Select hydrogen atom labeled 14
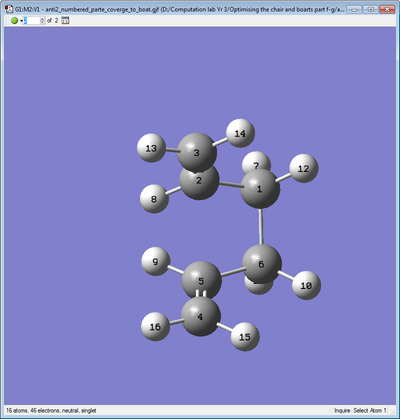The height and width of the screenshot is (419, 400). (x=240, y=133)
